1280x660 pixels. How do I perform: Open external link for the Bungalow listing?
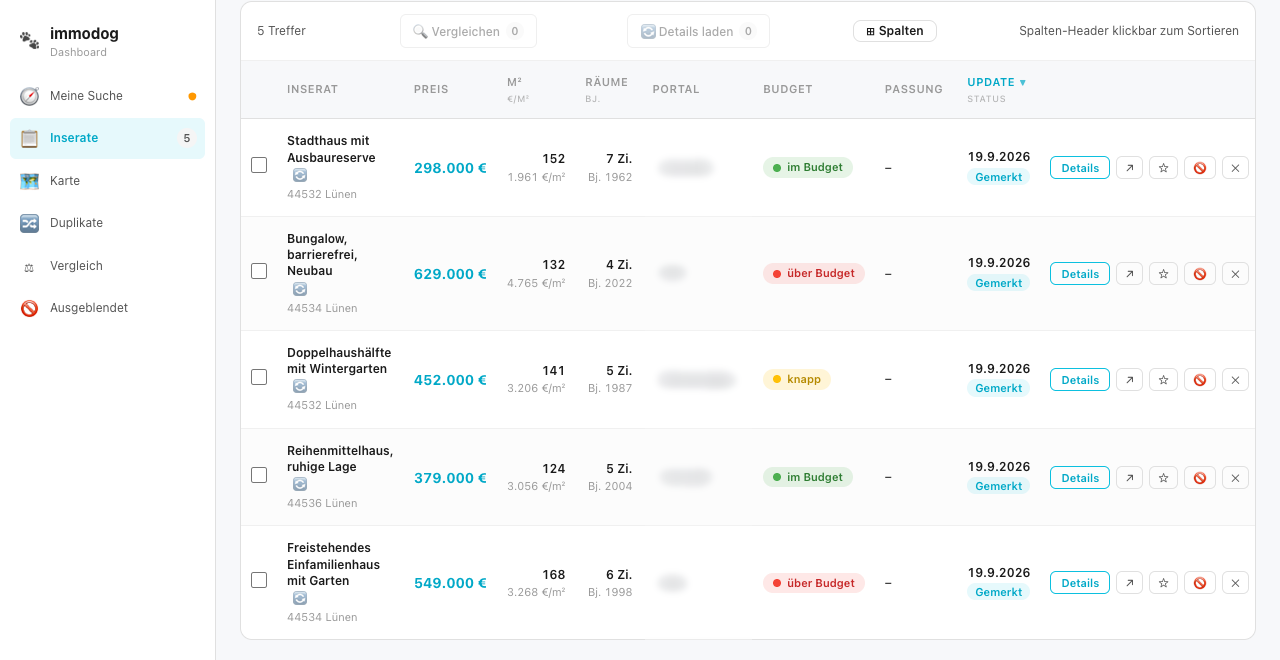(1129, 274)
